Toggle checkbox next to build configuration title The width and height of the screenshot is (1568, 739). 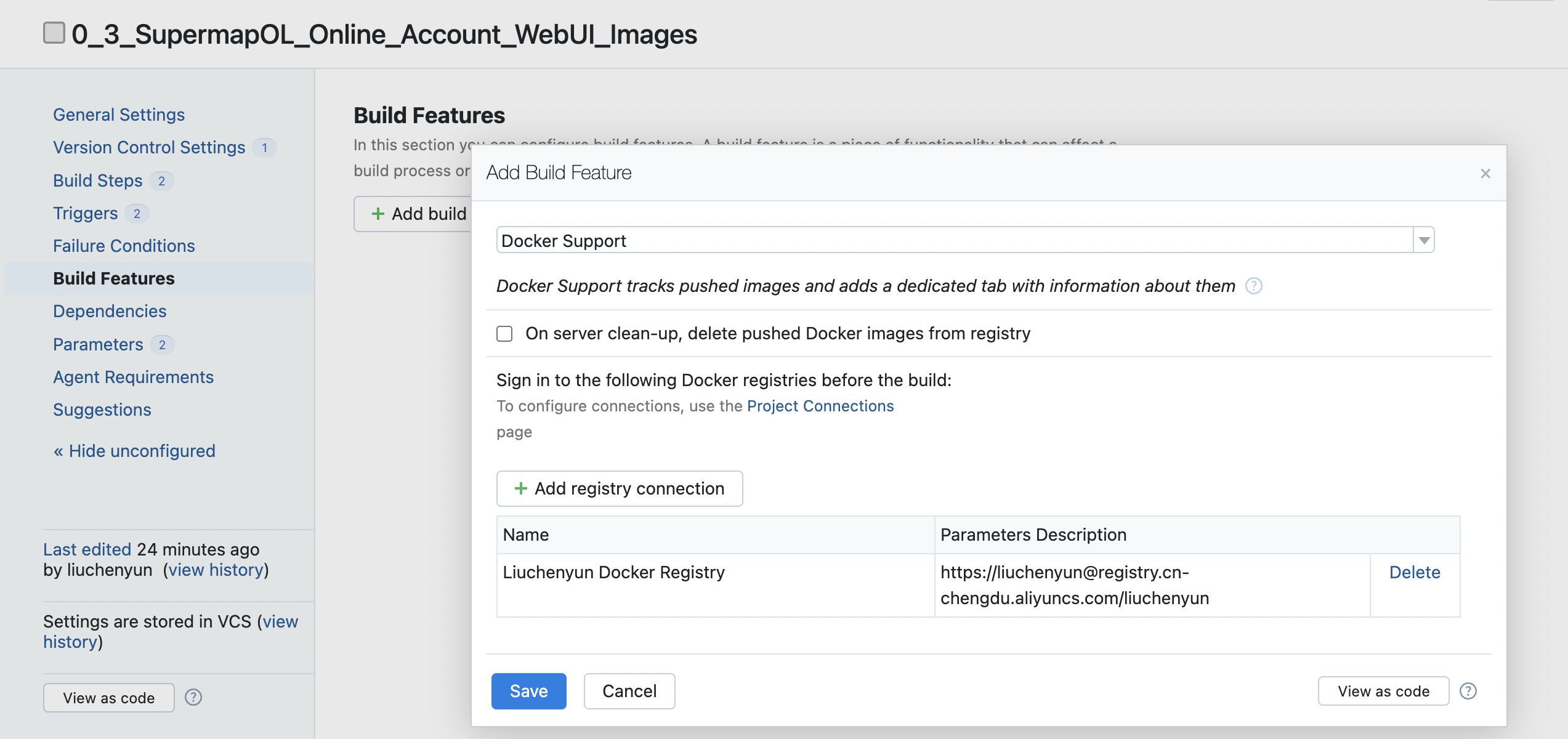click(x=54, y=33)
